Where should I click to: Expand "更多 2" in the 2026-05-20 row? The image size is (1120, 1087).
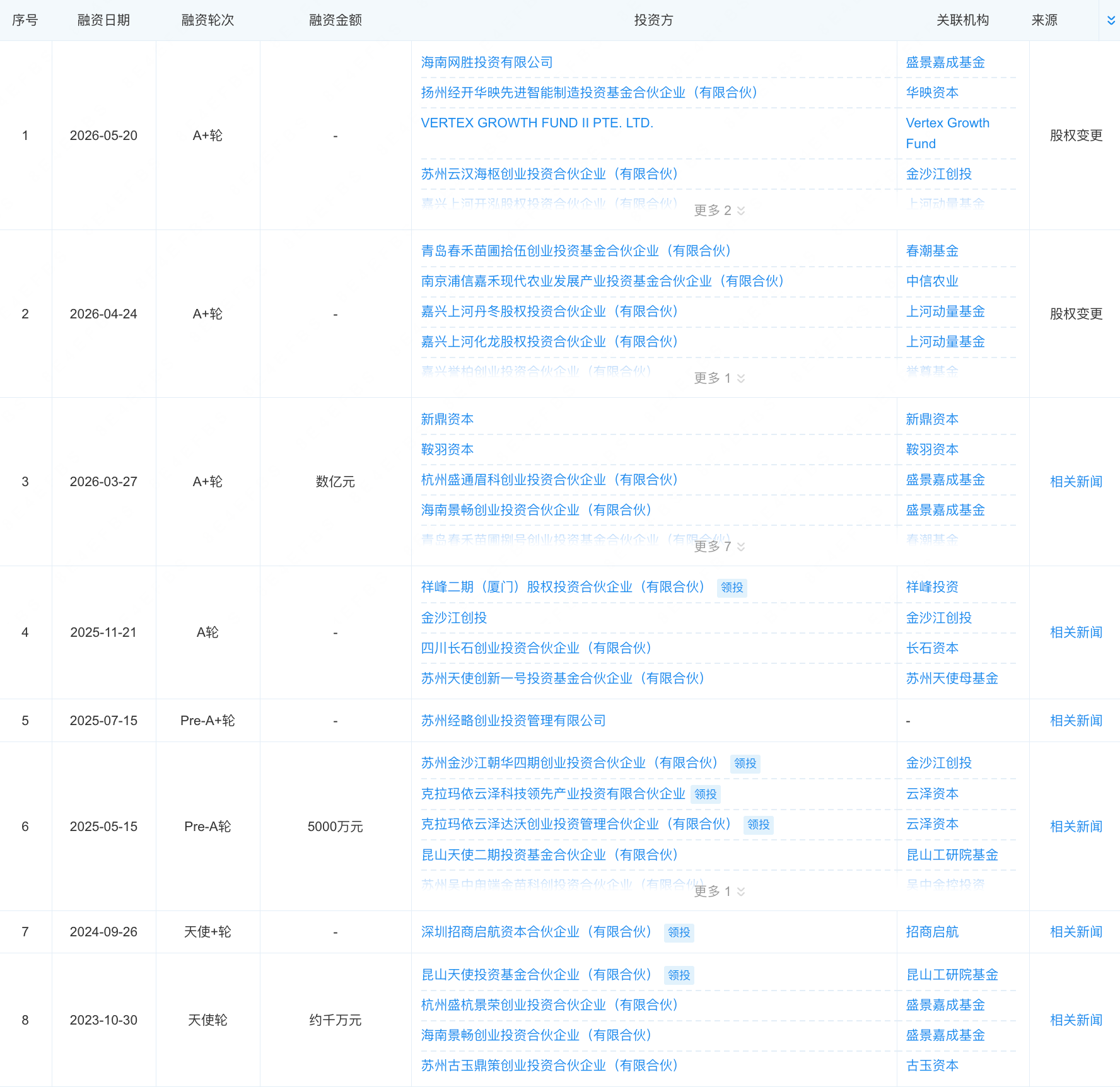(720, 211)
